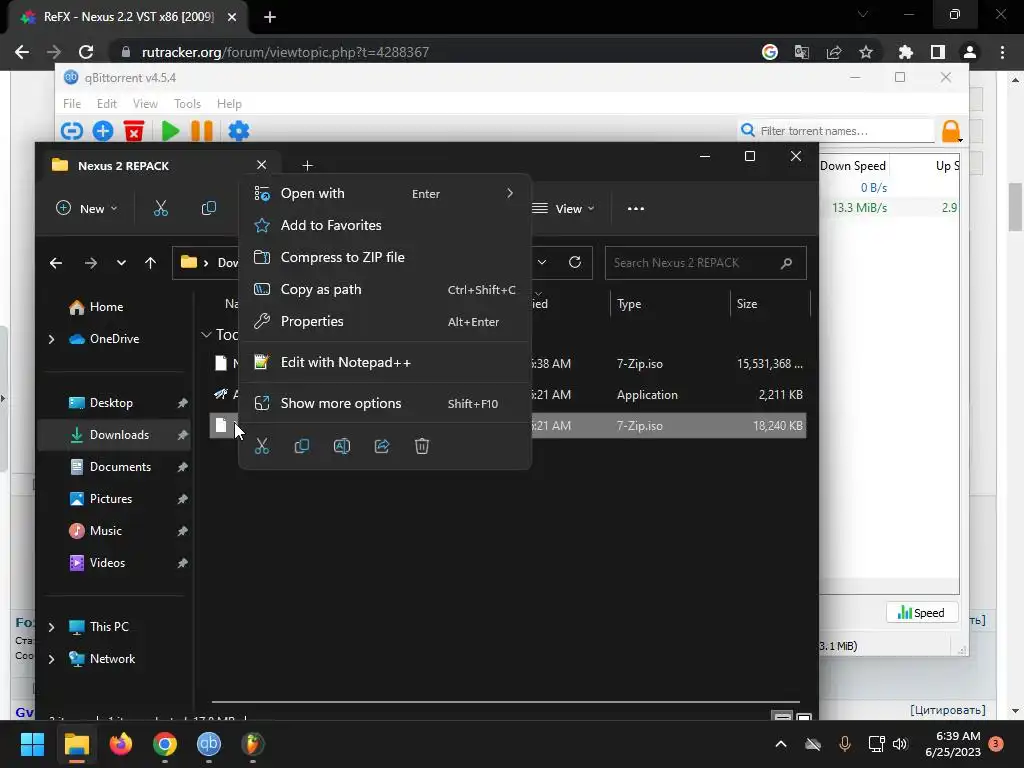1024x768 pixels.
Task: Go up one folder level in Explorer
Action: [150, 263]
